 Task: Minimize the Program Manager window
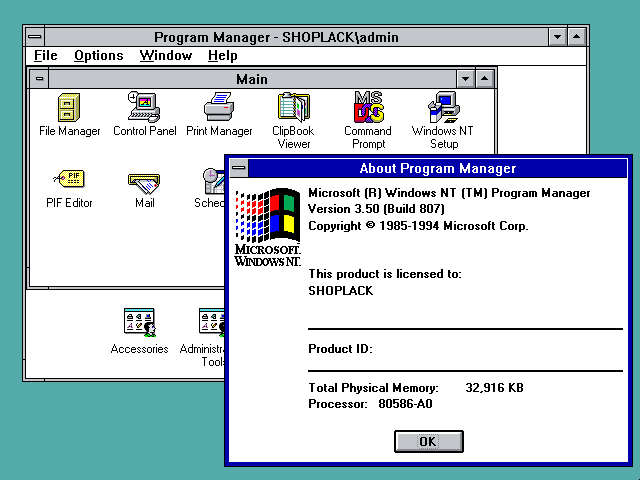click(557, 37)
